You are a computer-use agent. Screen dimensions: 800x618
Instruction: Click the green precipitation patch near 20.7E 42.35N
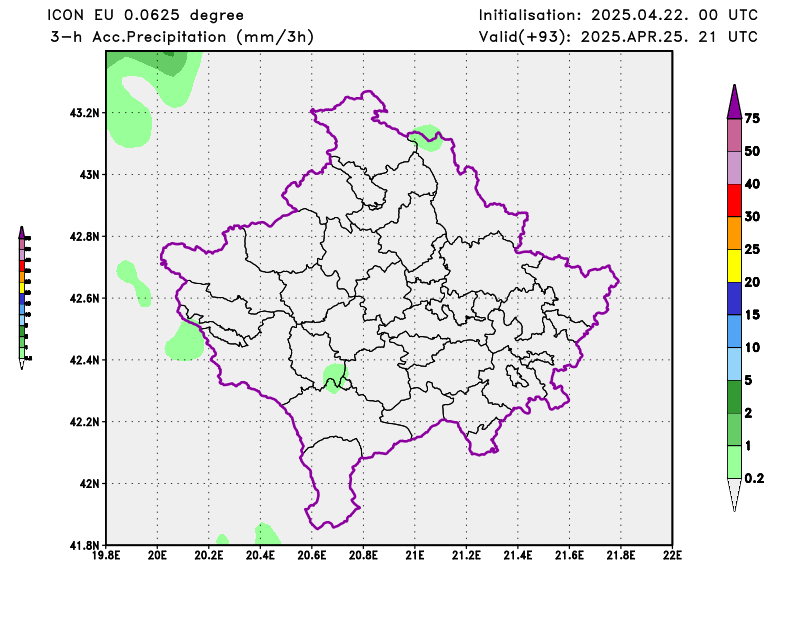pyautogui.click(x=335, y=378)
